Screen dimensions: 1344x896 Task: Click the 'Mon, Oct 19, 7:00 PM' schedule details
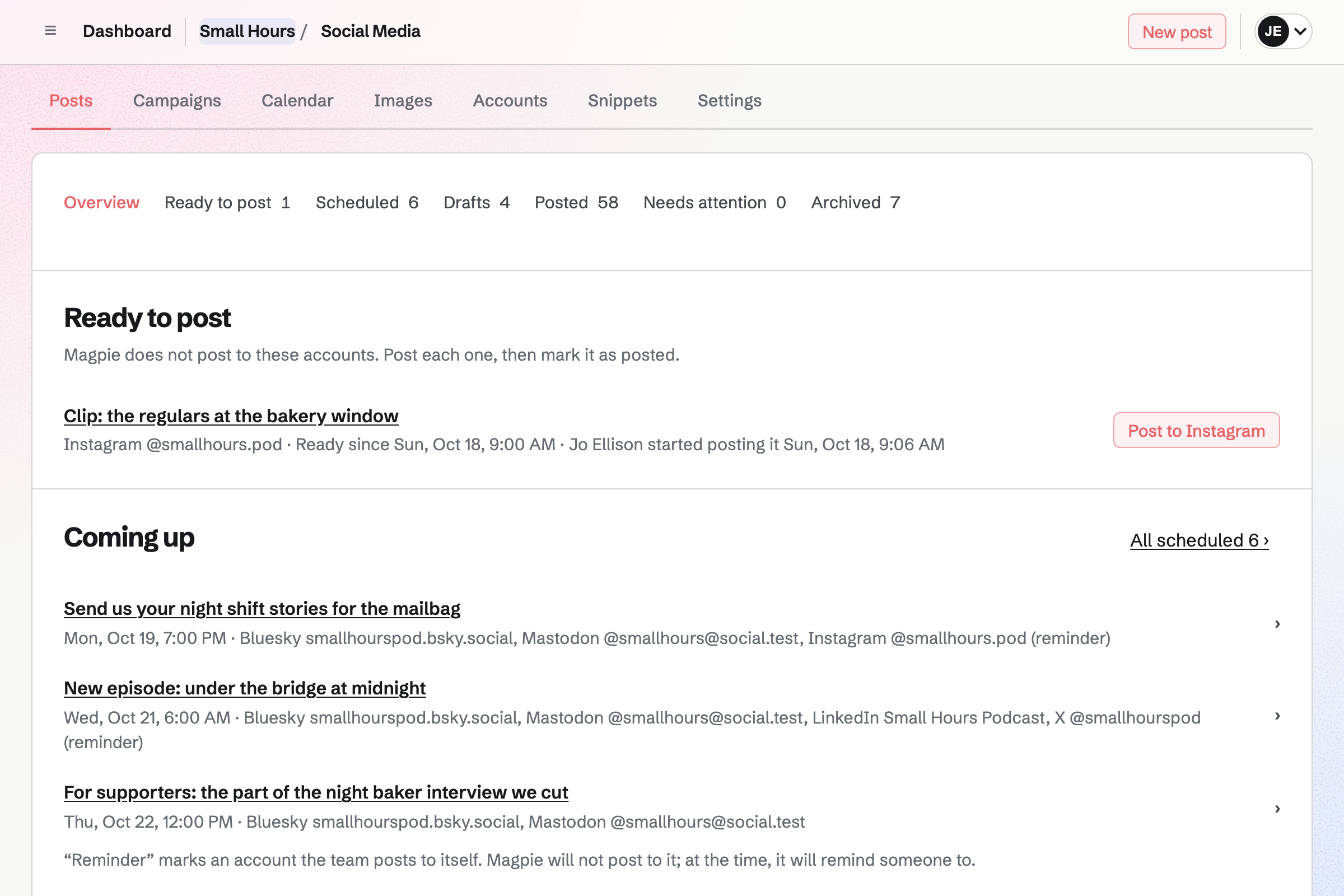587,638
